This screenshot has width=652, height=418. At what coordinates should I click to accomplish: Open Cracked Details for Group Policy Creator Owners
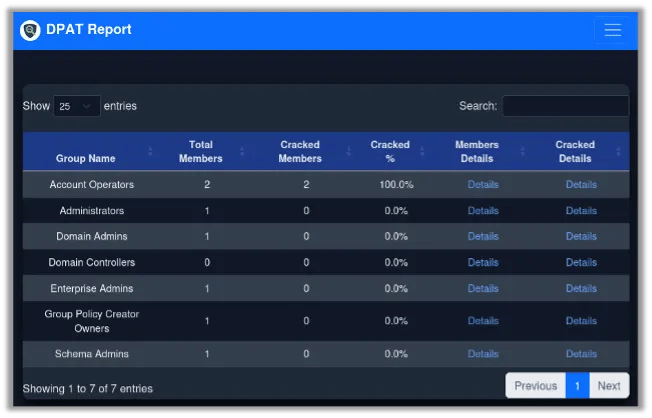[581, 321]
